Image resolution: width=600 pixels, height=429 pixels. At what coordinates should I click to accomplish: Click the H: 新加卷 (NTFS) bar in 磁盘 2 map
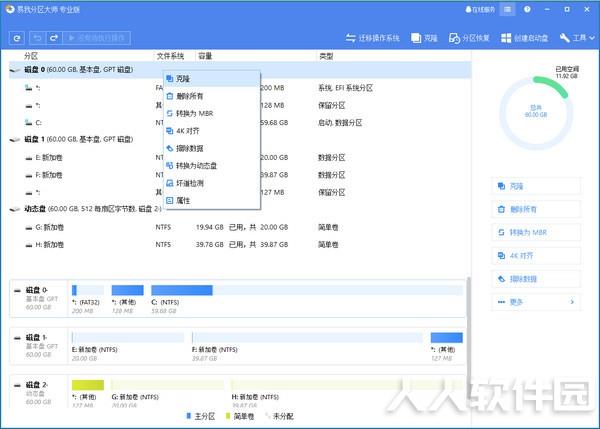pos(347,385)
